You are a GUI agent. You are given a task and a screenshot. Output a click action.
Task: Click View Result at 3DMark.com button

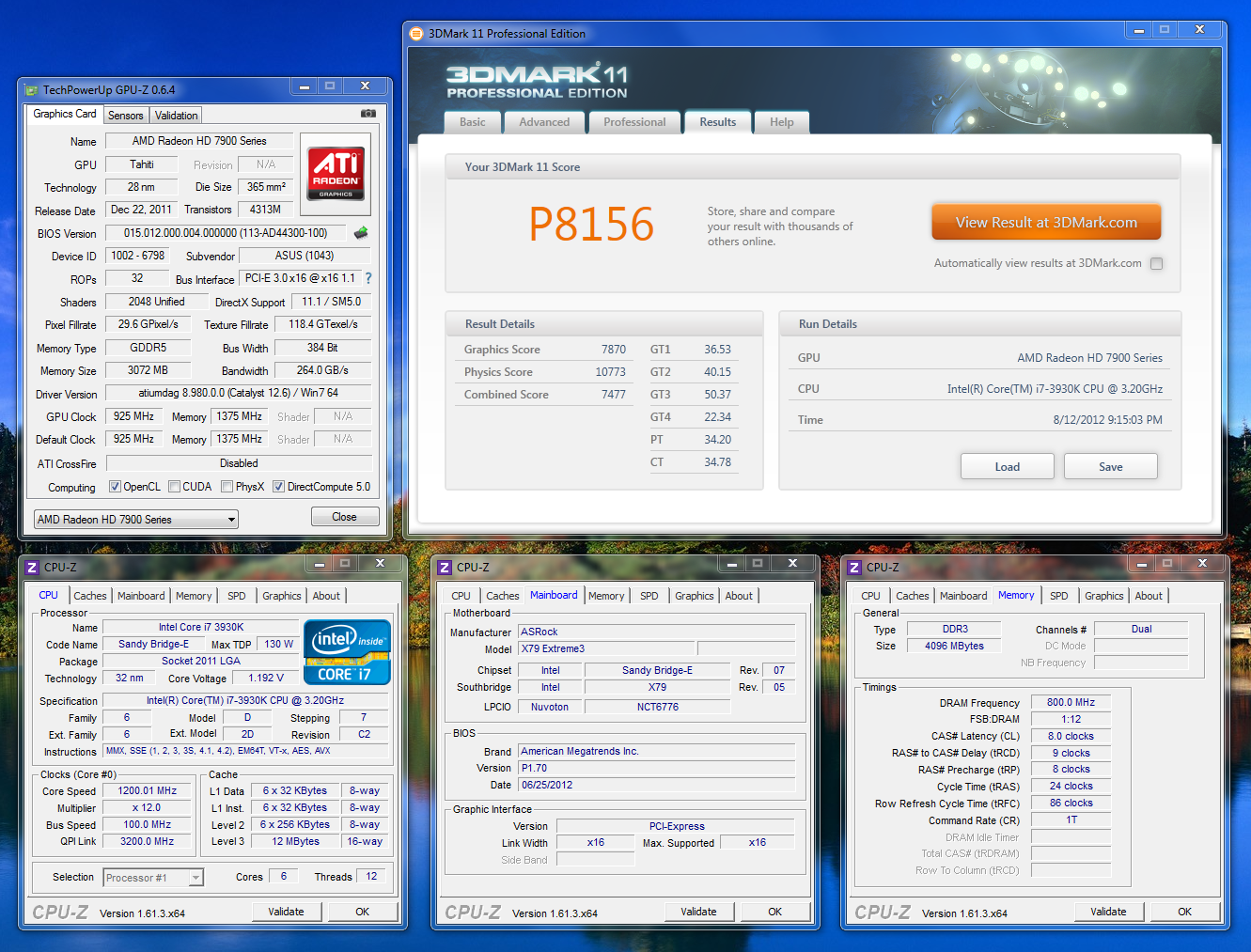coord(1046,223)
